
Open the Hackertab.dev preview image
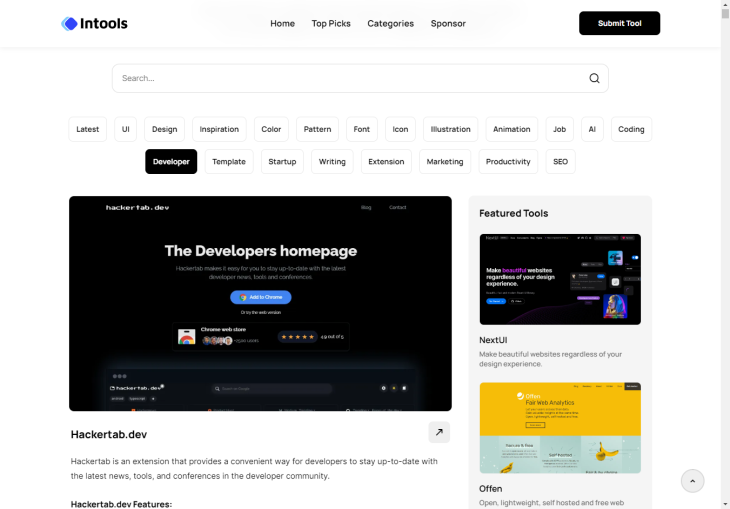tap(260, 303)
